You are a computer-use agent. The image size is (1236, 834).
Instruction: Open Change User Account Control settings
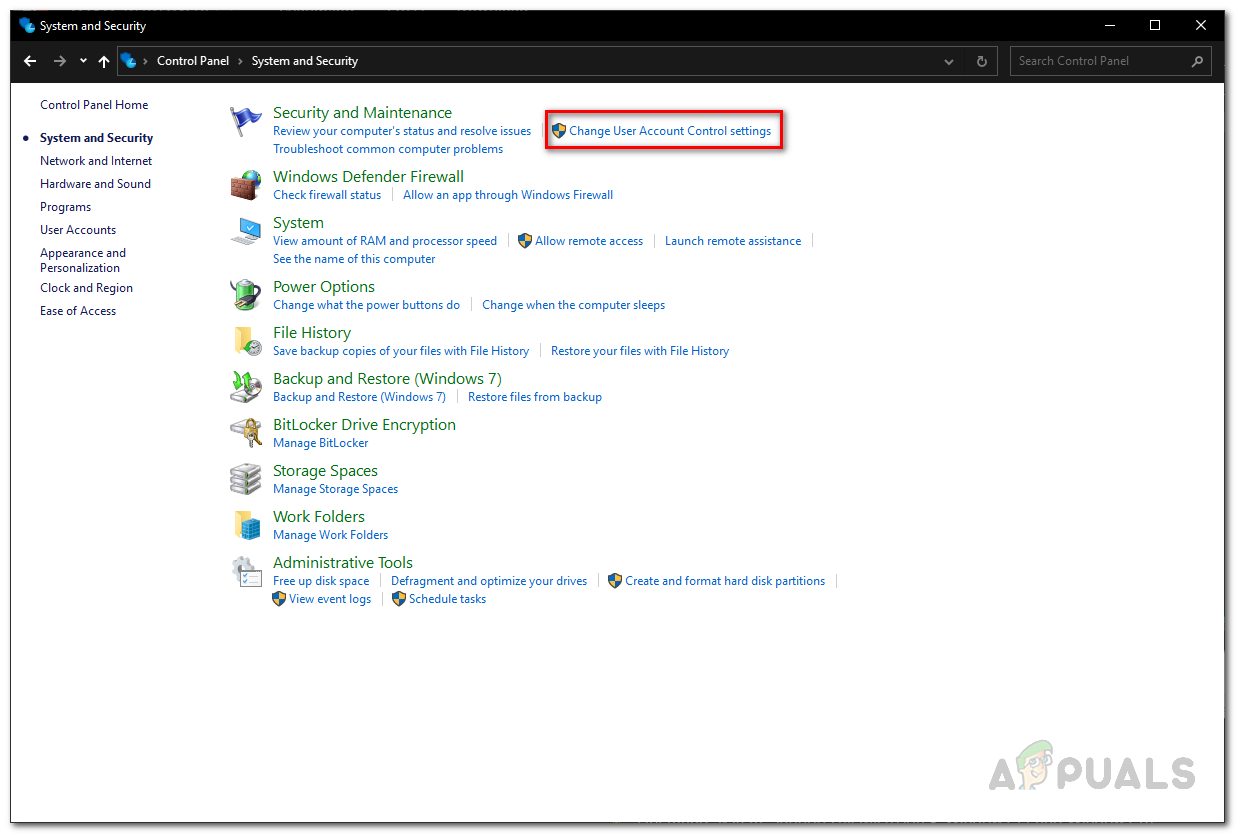click(x=670, y=131)
